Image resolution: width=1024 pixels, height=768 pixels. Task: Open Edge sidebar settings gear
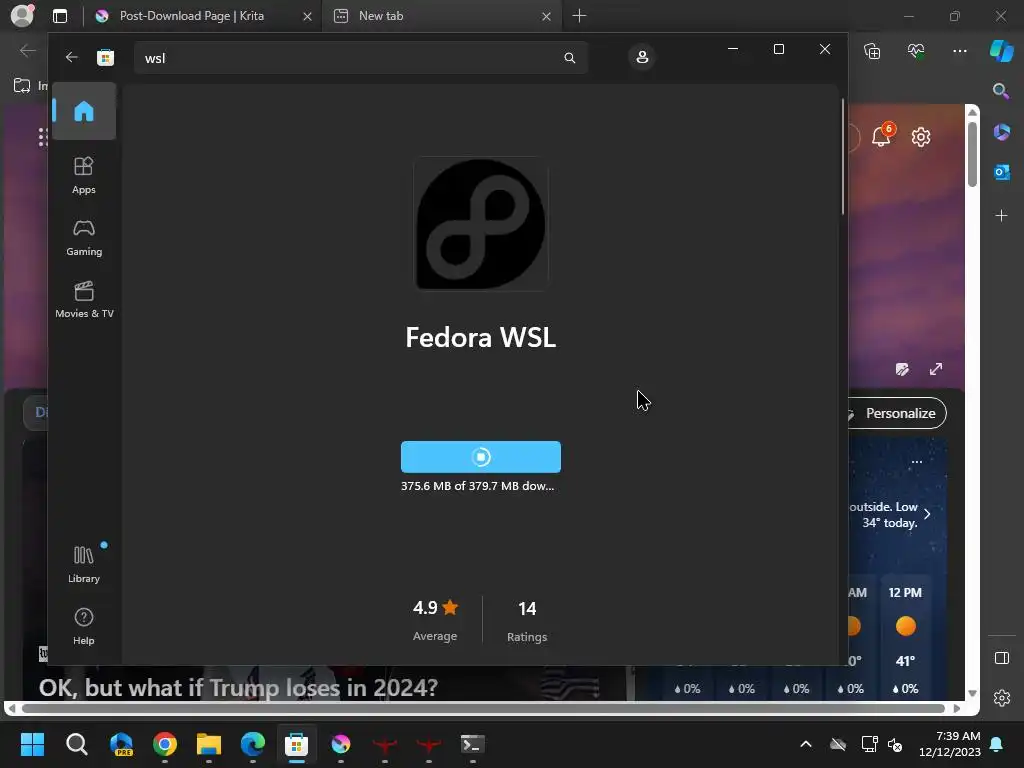point(1001,698)
